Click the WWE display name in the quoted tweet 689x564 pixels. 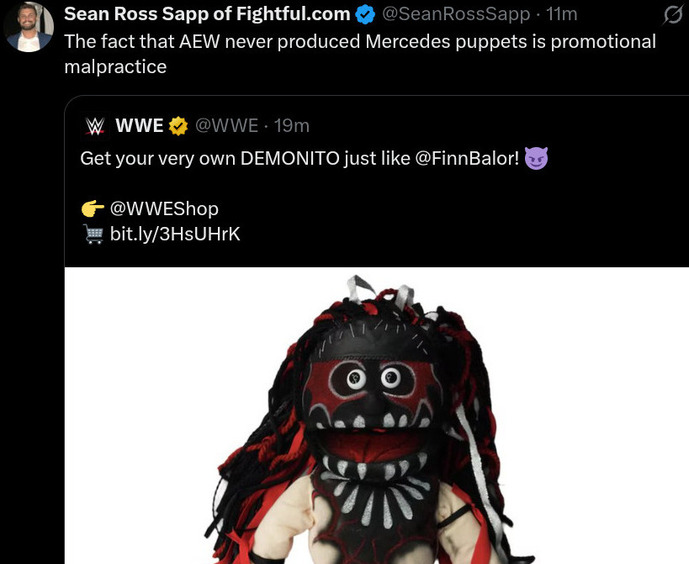pyautogui.click(x=139, y=126)
